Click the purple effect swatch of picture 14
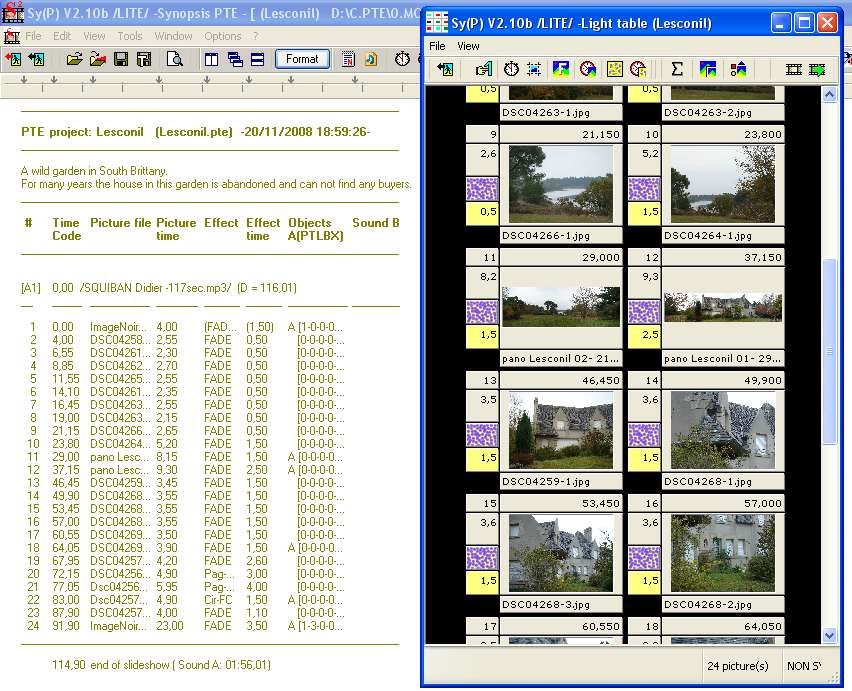852x691 pixels. point(644,435)
